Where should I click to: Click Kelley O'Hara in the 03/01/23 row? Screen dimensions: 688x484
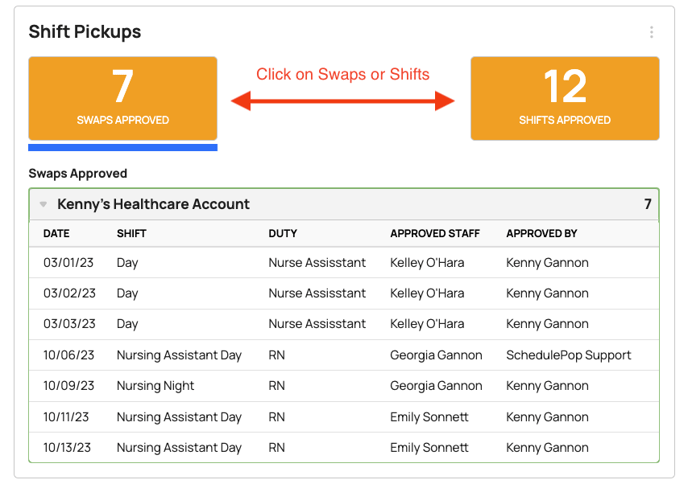coord(427,263)
